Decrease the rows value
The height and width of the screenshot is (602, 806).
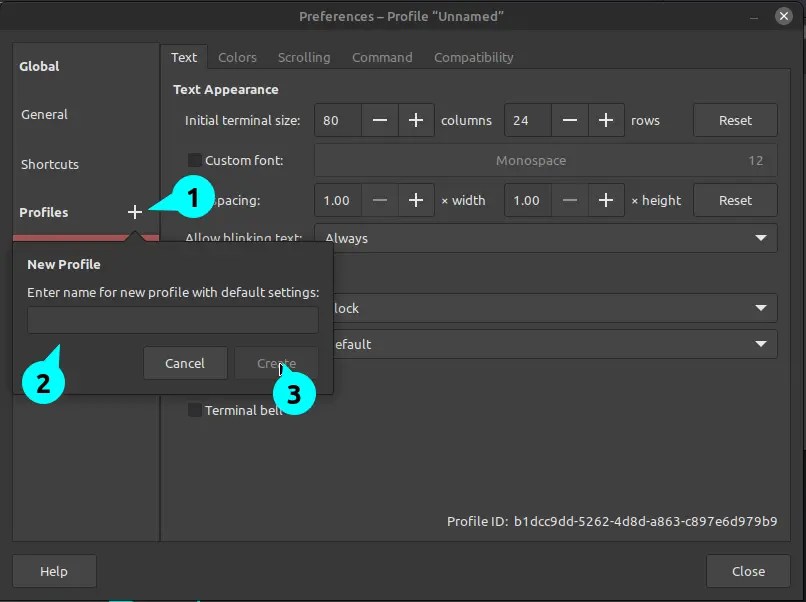569,120
